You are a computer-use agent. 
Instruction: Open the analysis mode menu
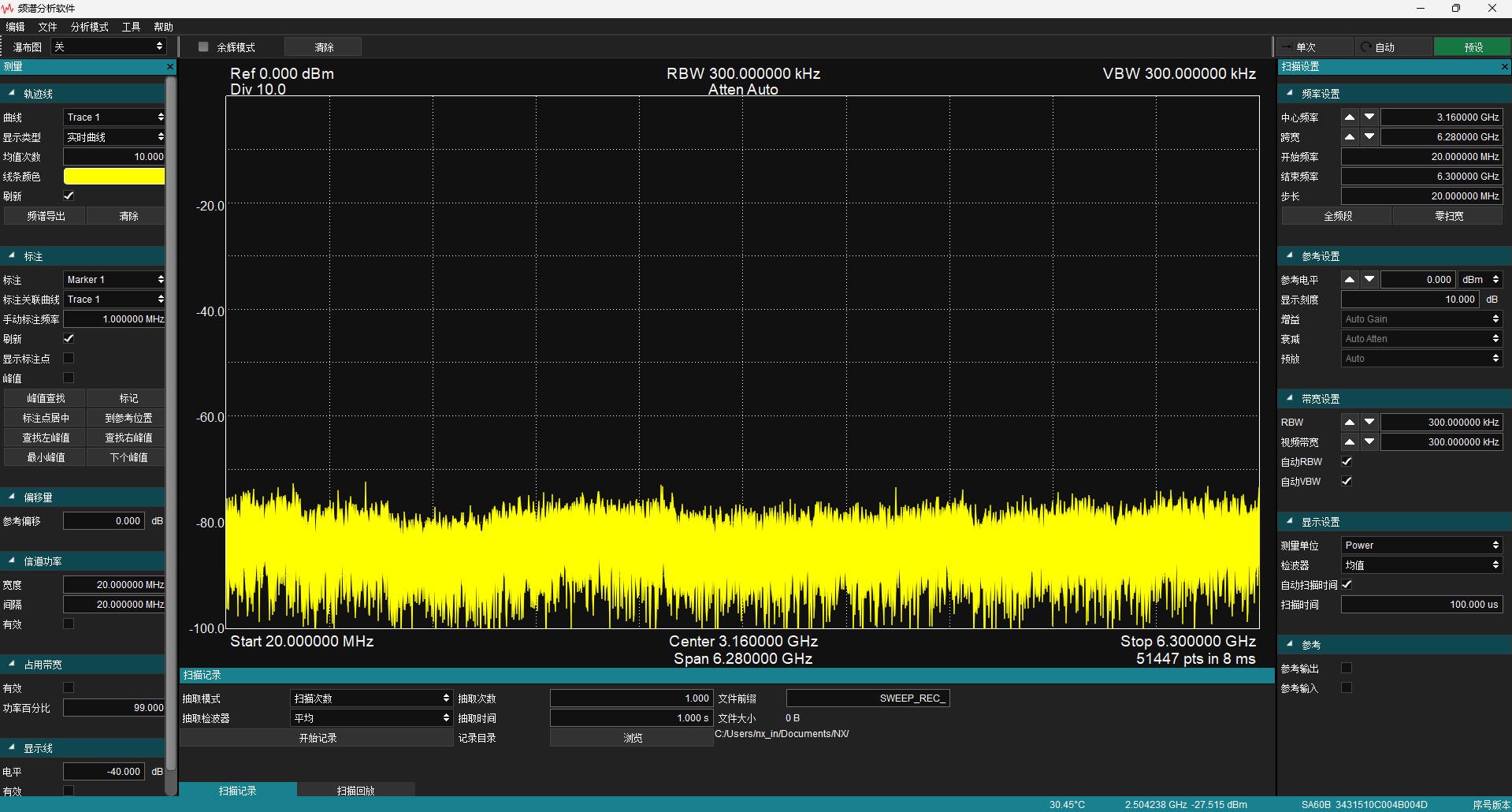point(89,27)
